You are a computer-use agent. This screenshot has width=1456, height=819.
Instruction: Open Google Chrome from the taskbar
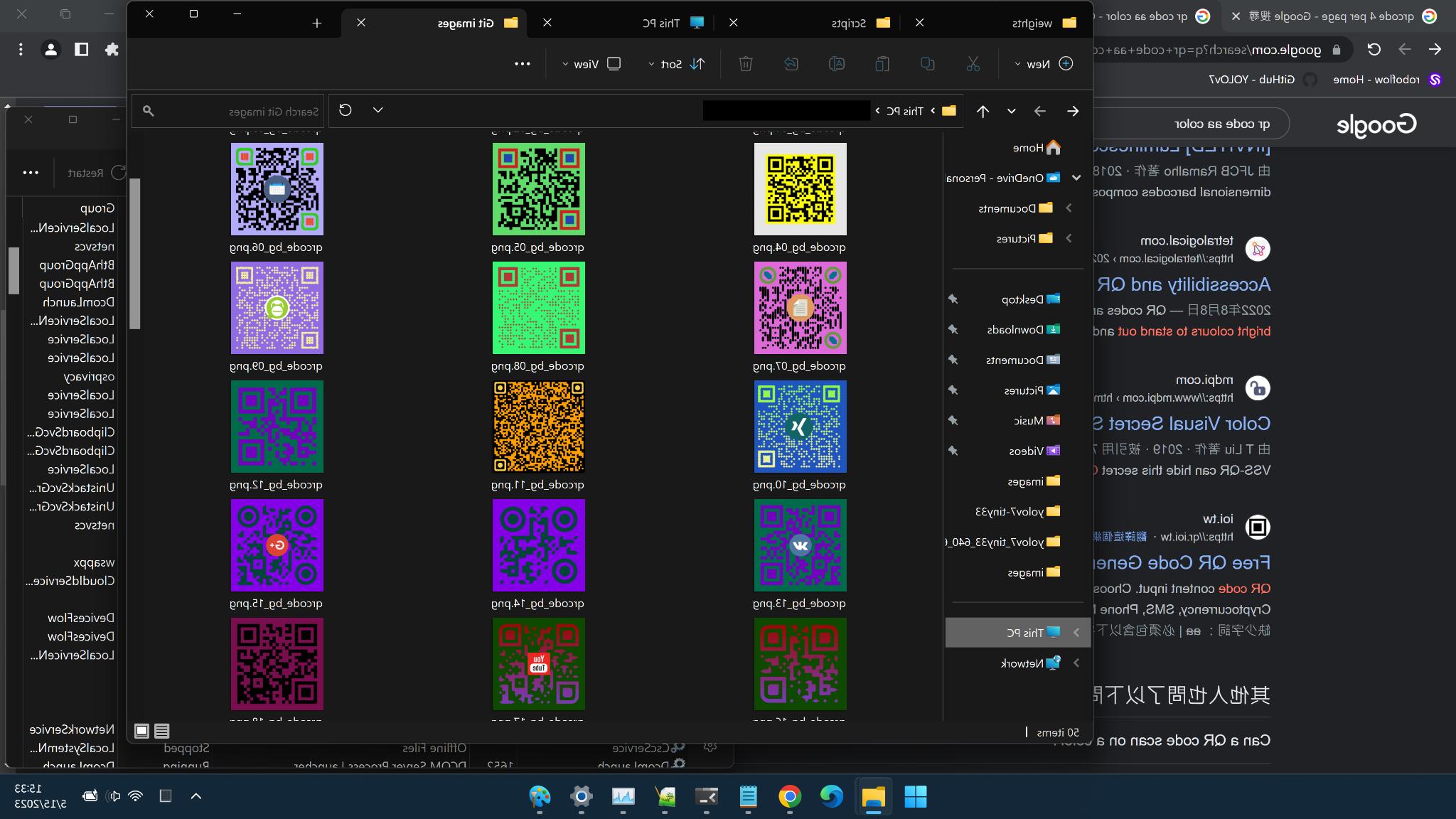(790, 796)
